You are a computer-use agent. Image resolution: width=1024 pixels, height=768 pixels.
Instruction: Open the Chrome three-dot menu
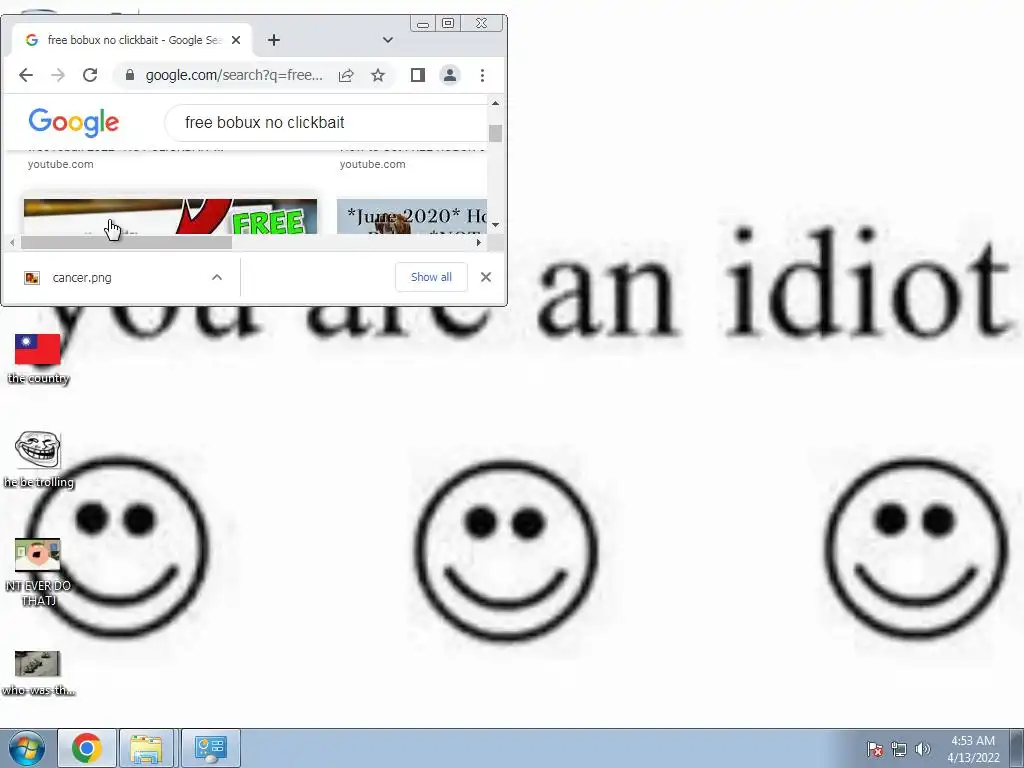tap(483, 75)
